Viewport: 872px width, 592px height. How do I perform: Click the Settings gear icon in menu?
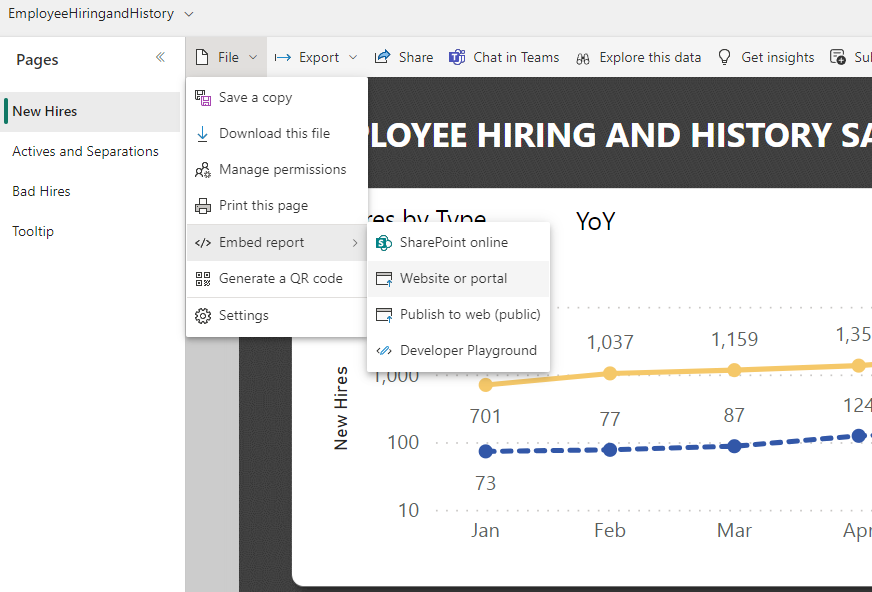click(203, 316)
